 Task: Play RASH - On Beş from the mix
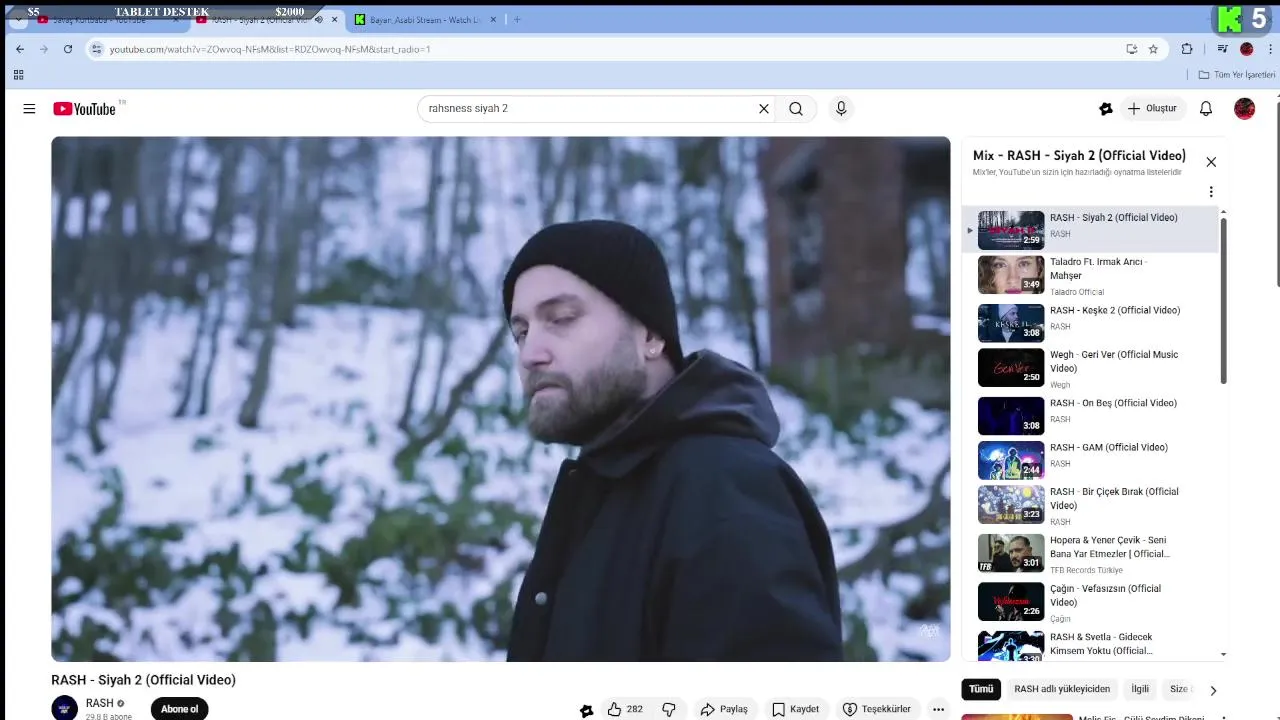tap(1091, 415)
